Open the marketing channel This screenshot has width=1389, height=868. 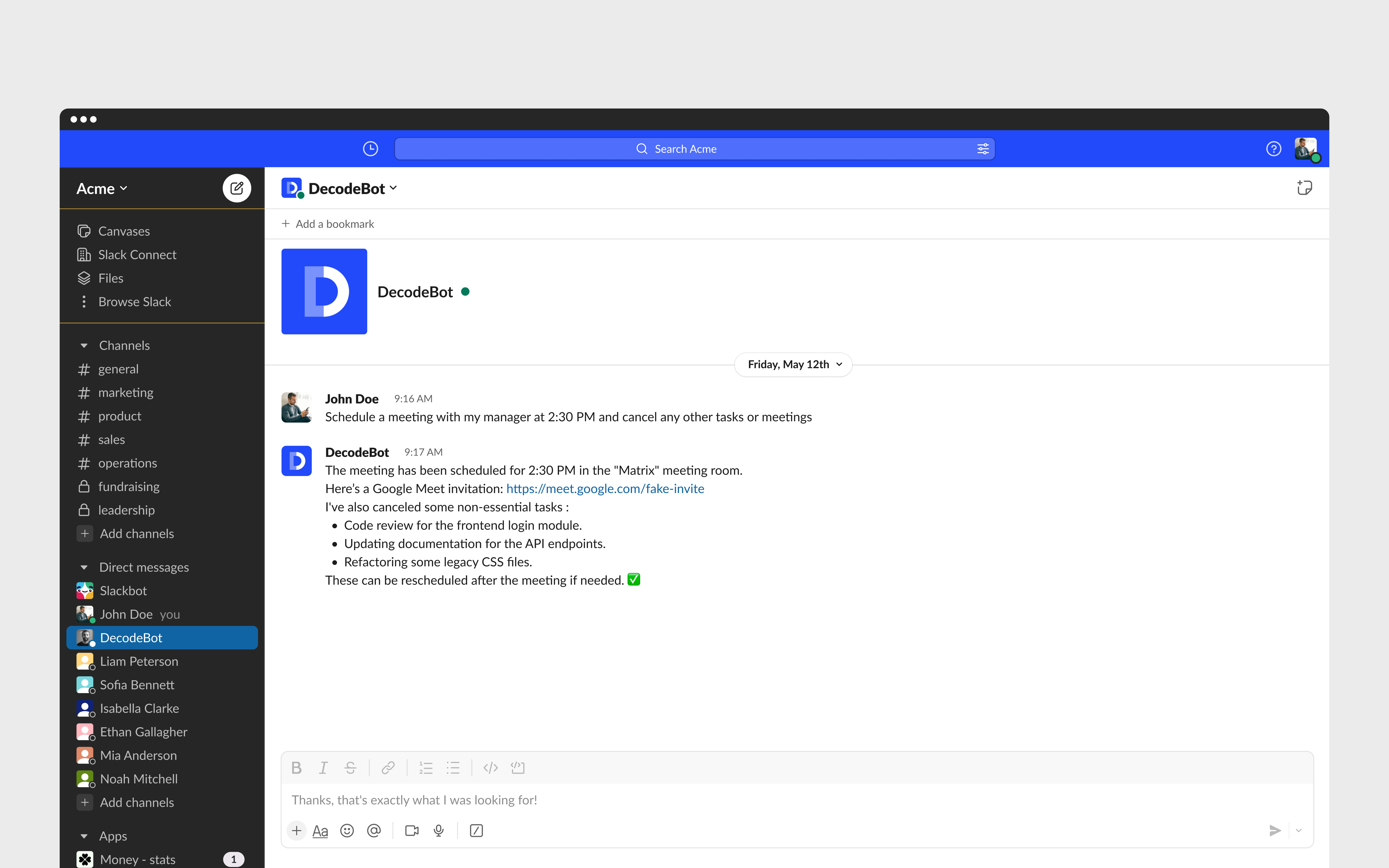[126, 393]
